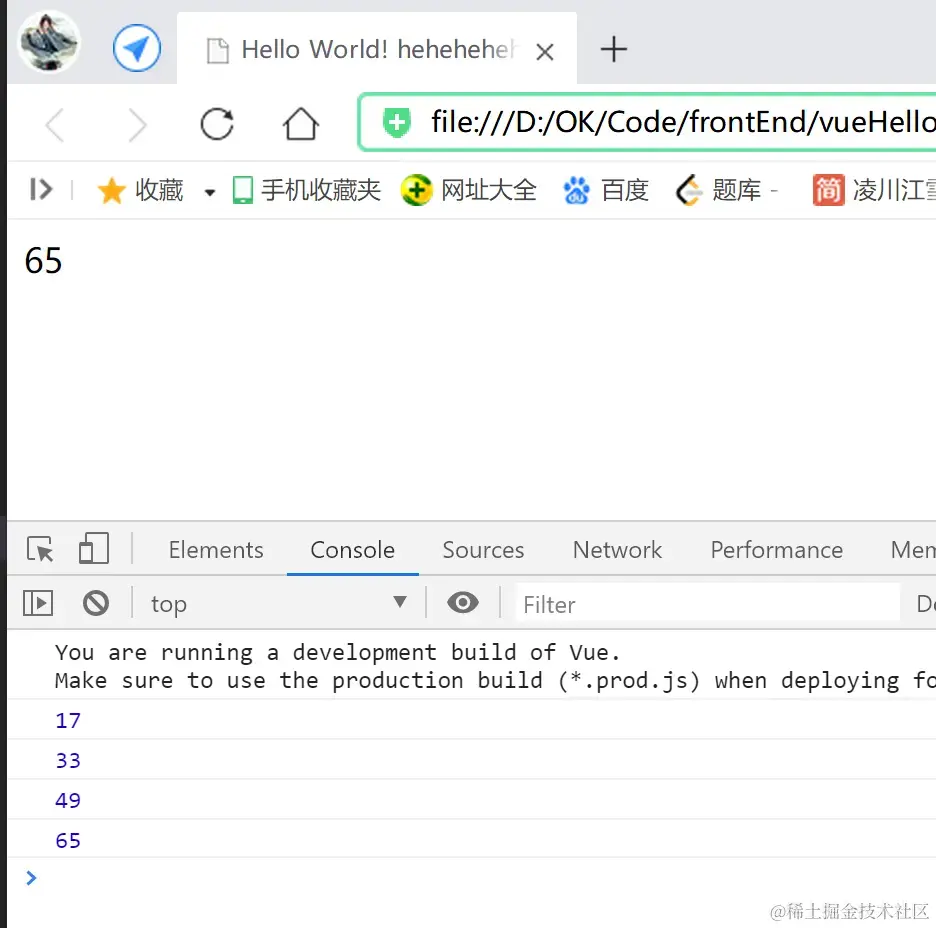The width and height of the screenshot is (936, 928).
Task: Show the console sidebar
Action: pyautogui.click(x=38, y=603)
